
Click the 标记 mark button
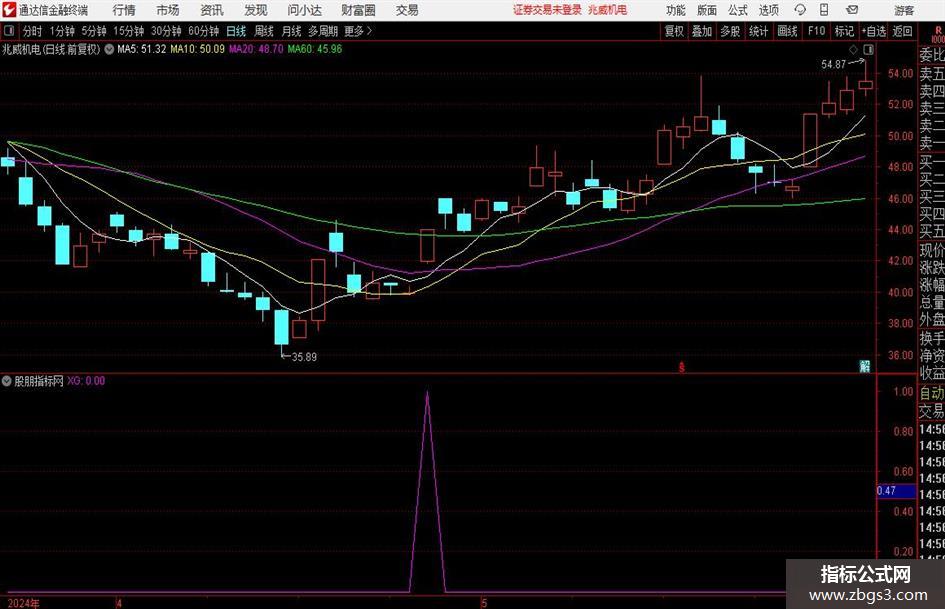844,31
